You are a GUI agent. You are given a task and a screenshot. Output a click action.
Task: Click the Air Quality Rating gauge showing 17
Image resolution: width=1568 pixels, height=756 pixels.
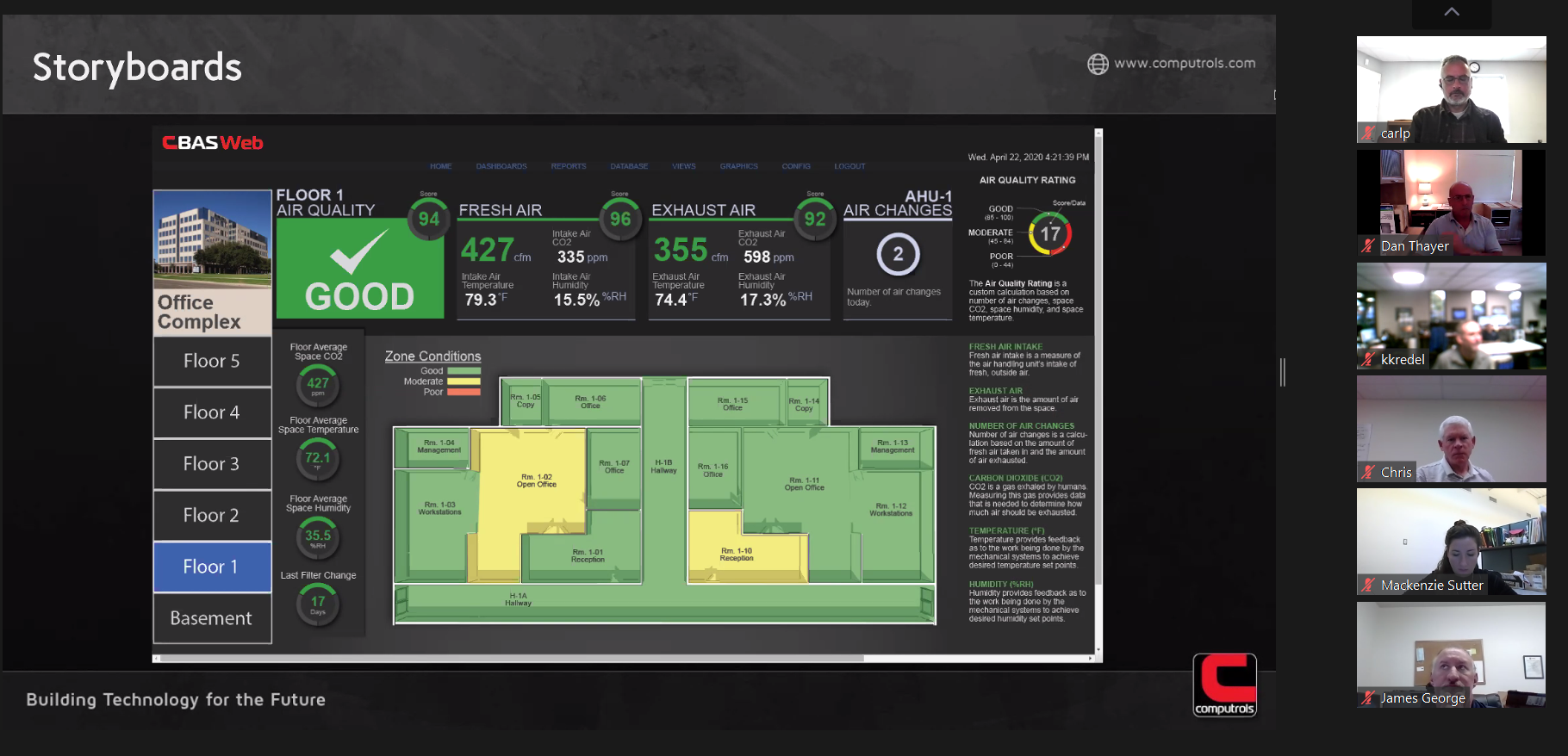tap(1050, 233)
